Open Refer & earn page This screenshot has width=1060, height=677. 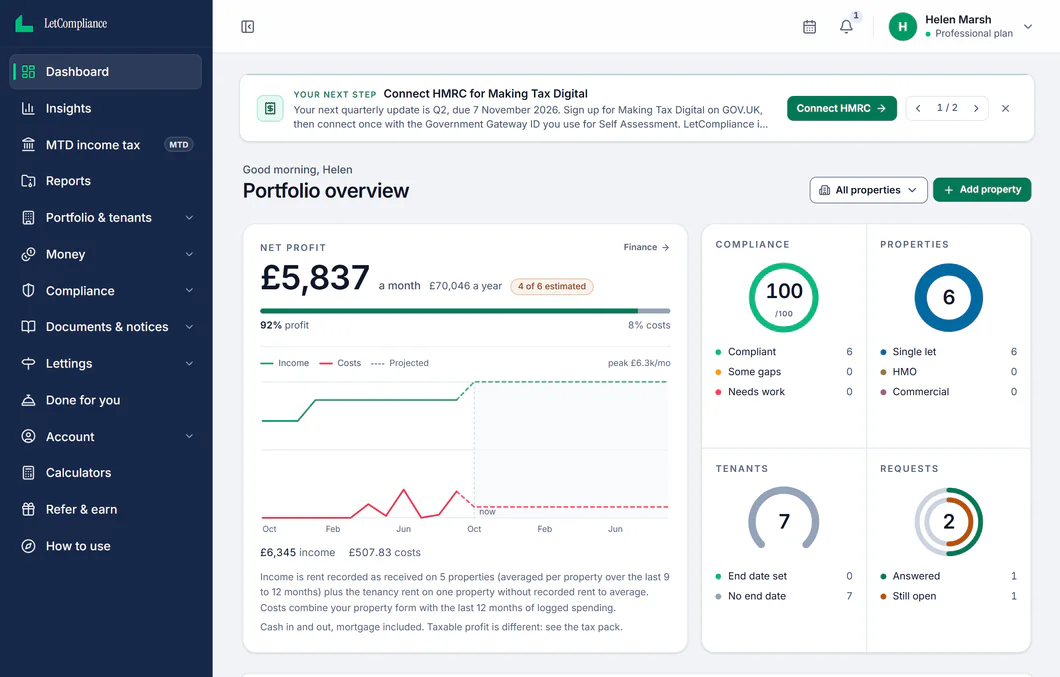[105, 509]
